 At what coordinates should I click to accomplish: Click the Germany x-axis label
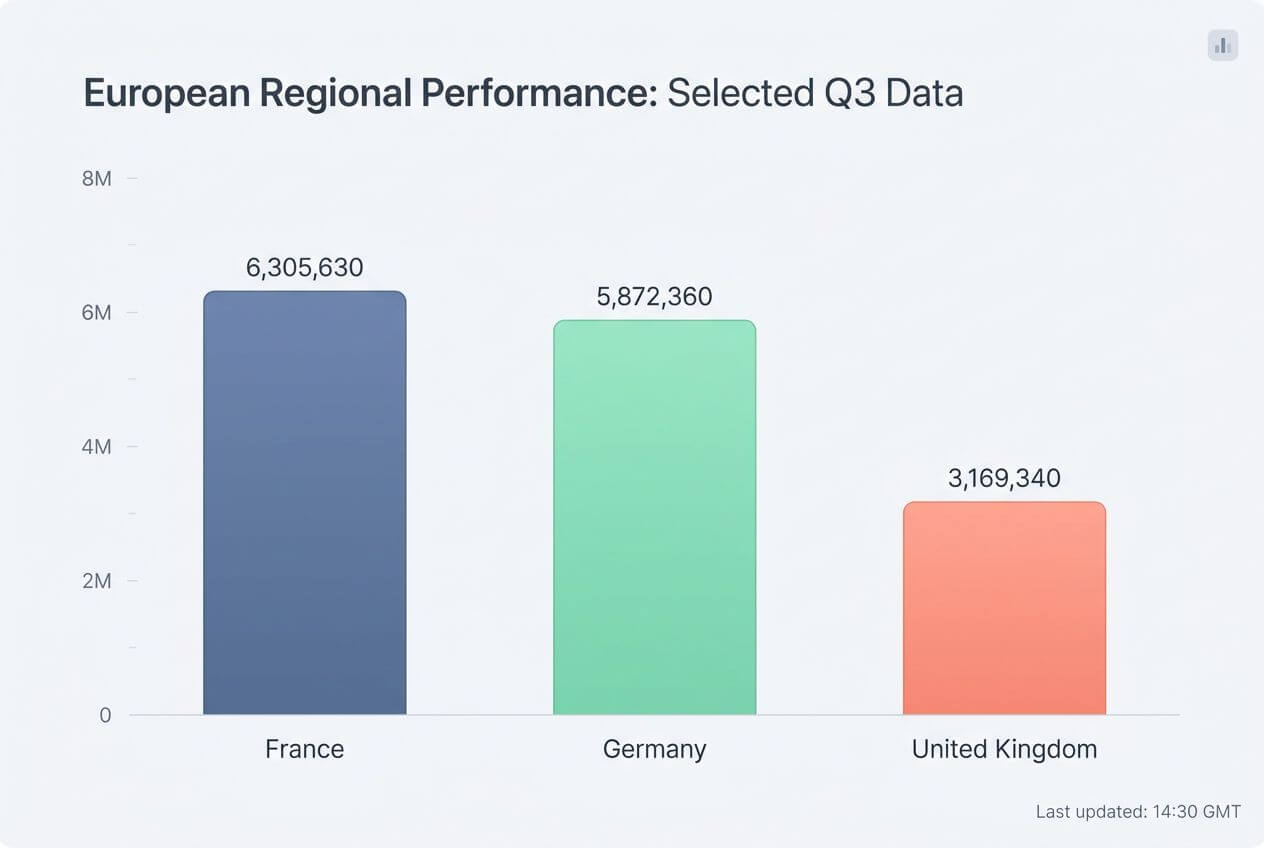click(x=654, y=749)
